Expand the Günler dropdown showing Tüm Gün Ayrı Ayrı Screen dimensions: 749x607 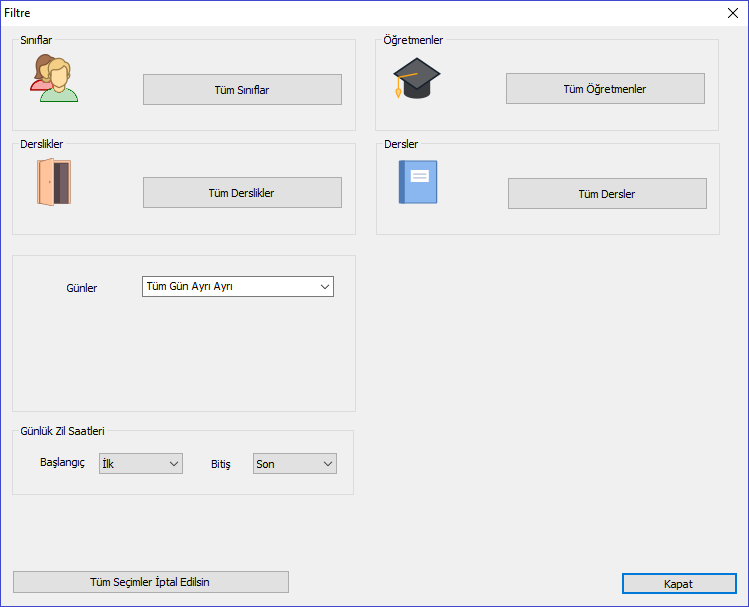point(238,287)
